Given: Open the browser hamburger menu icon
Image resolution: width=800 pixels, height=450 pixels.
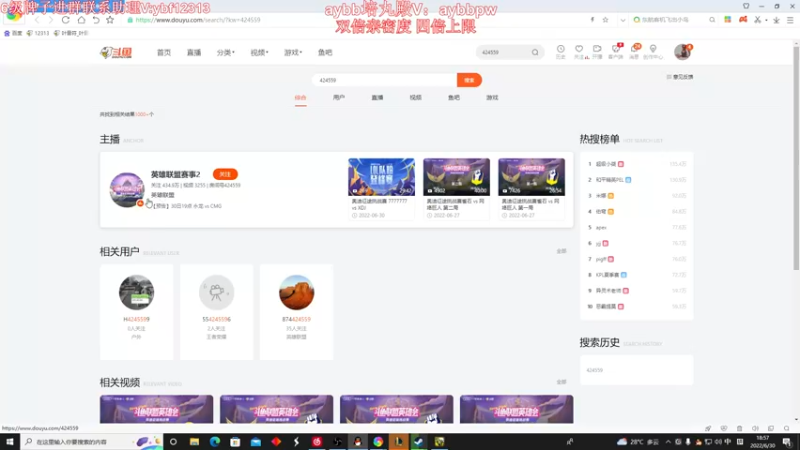Looking at the screenshot, I should coord(790,20).
